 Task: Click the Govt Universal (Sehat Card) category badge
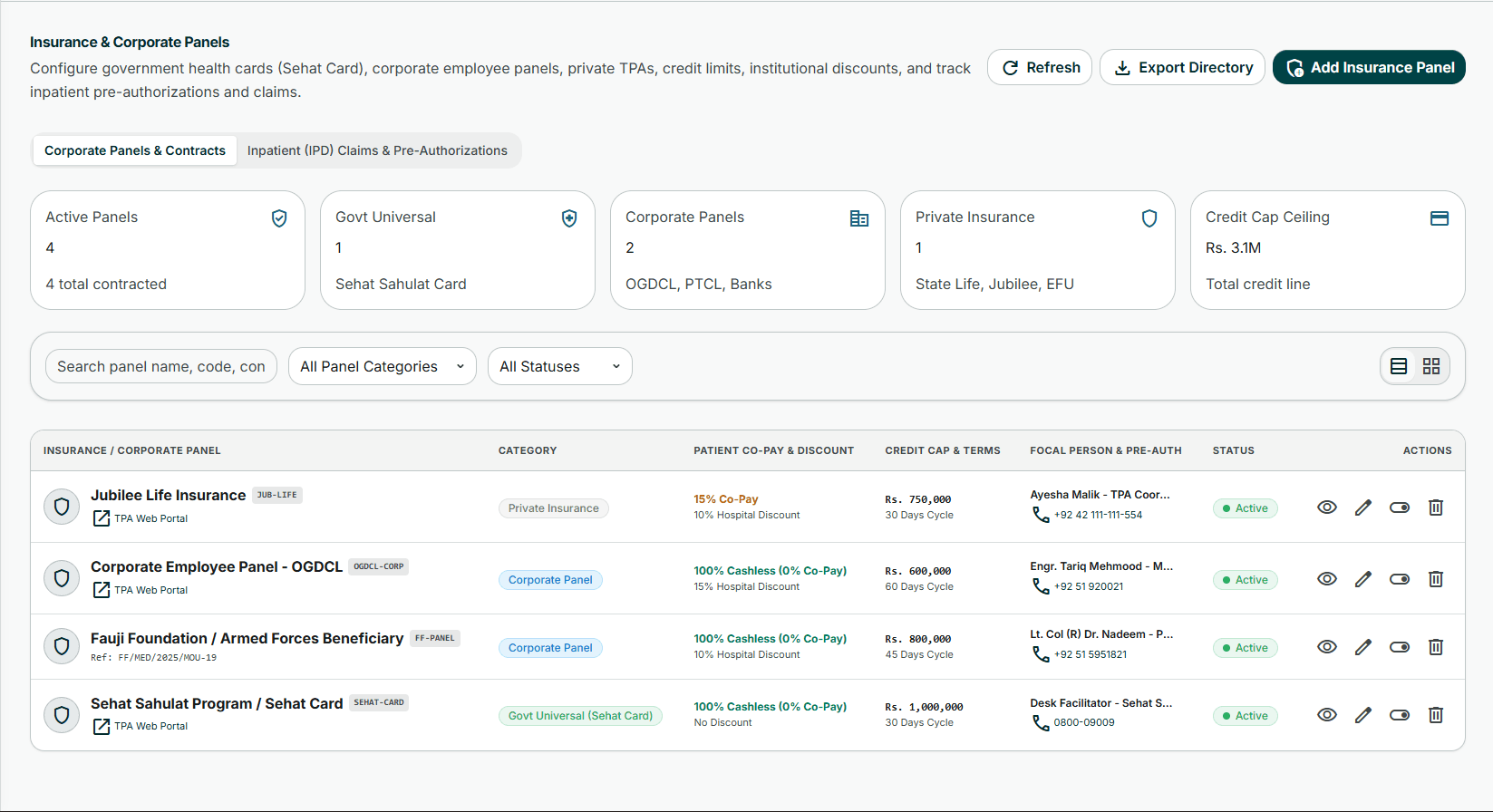pyautogui.click(x=580, y=716)
